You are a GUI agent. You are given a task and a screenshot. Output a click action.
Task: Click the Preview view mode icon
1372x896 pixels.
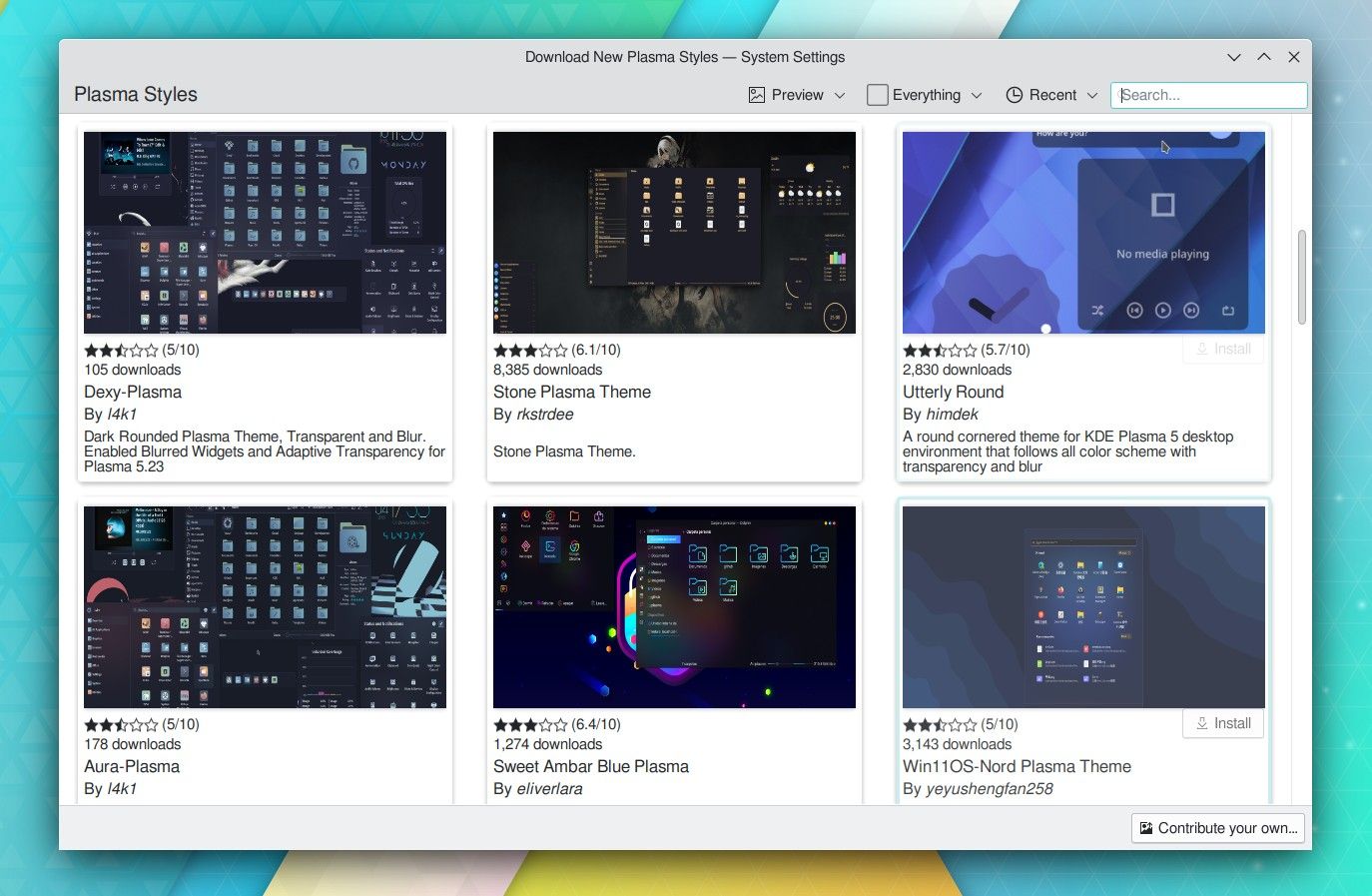757,95
